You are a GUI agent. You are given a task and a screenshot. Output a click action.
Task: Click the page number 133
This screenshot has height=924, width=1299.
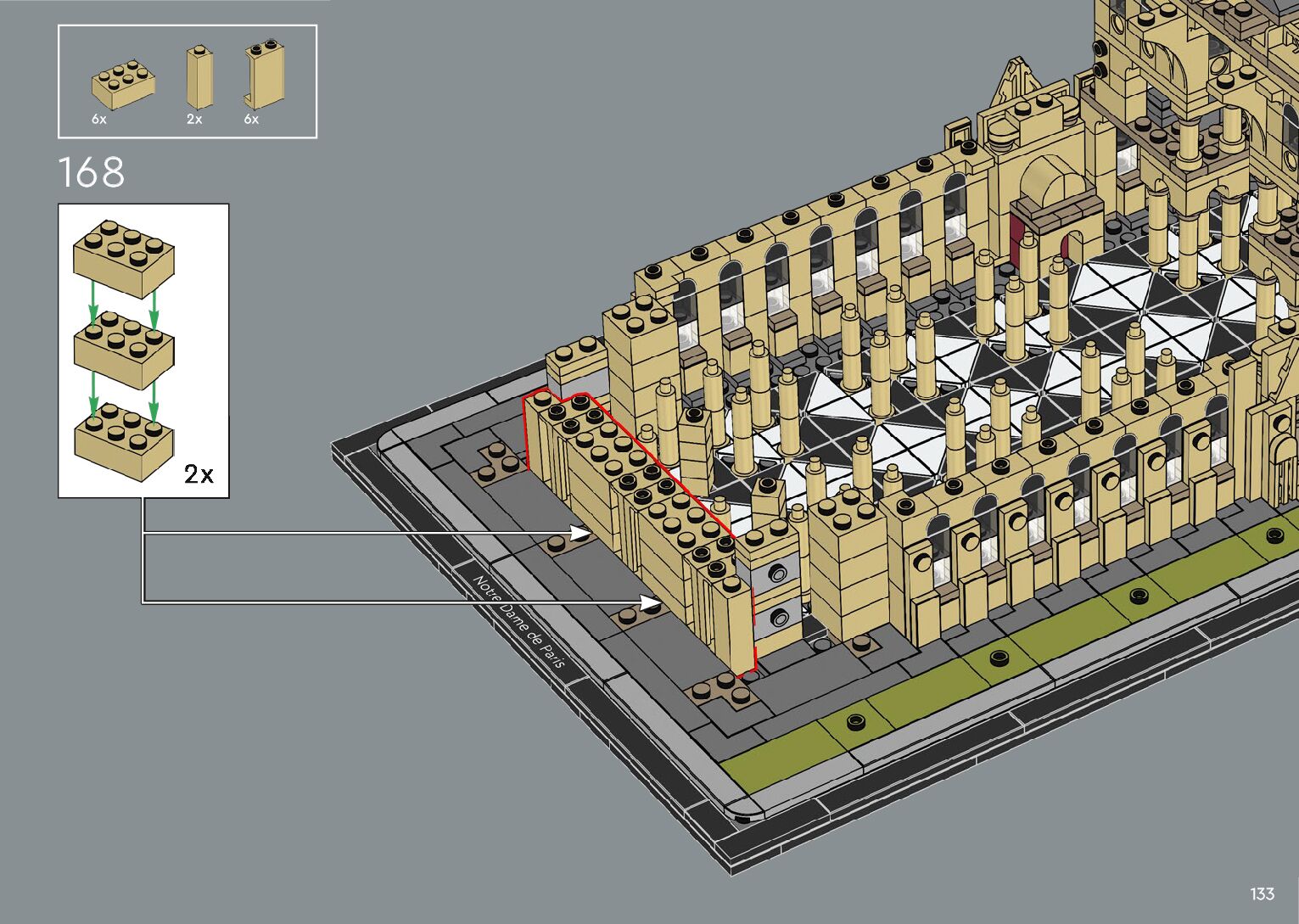click(1262, 893)
